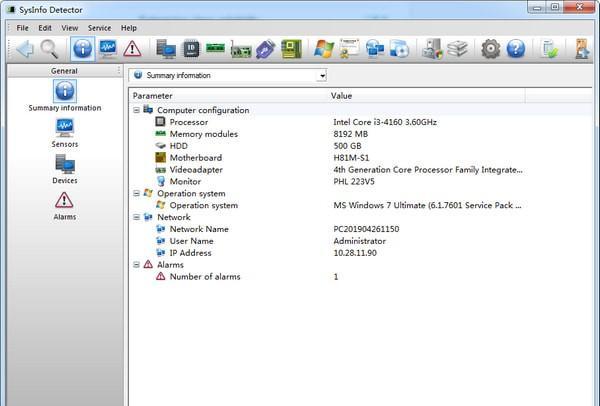The height and width of the screenshot is (406, 600).
Task: Click the 10.28.11.90 IP value
Action: click(x=355, y=253)
